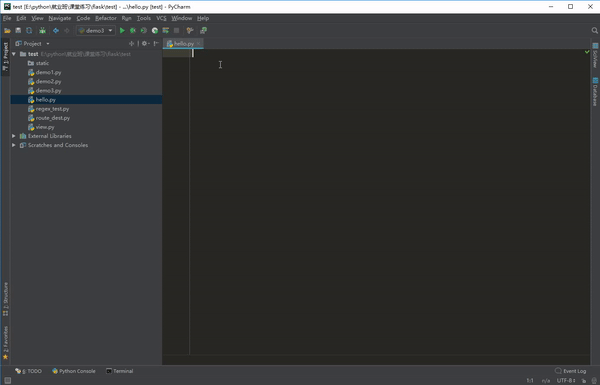The image size is (600, 385).
Task: Toggle the Structure side tool window
Action: pos(5,299)
